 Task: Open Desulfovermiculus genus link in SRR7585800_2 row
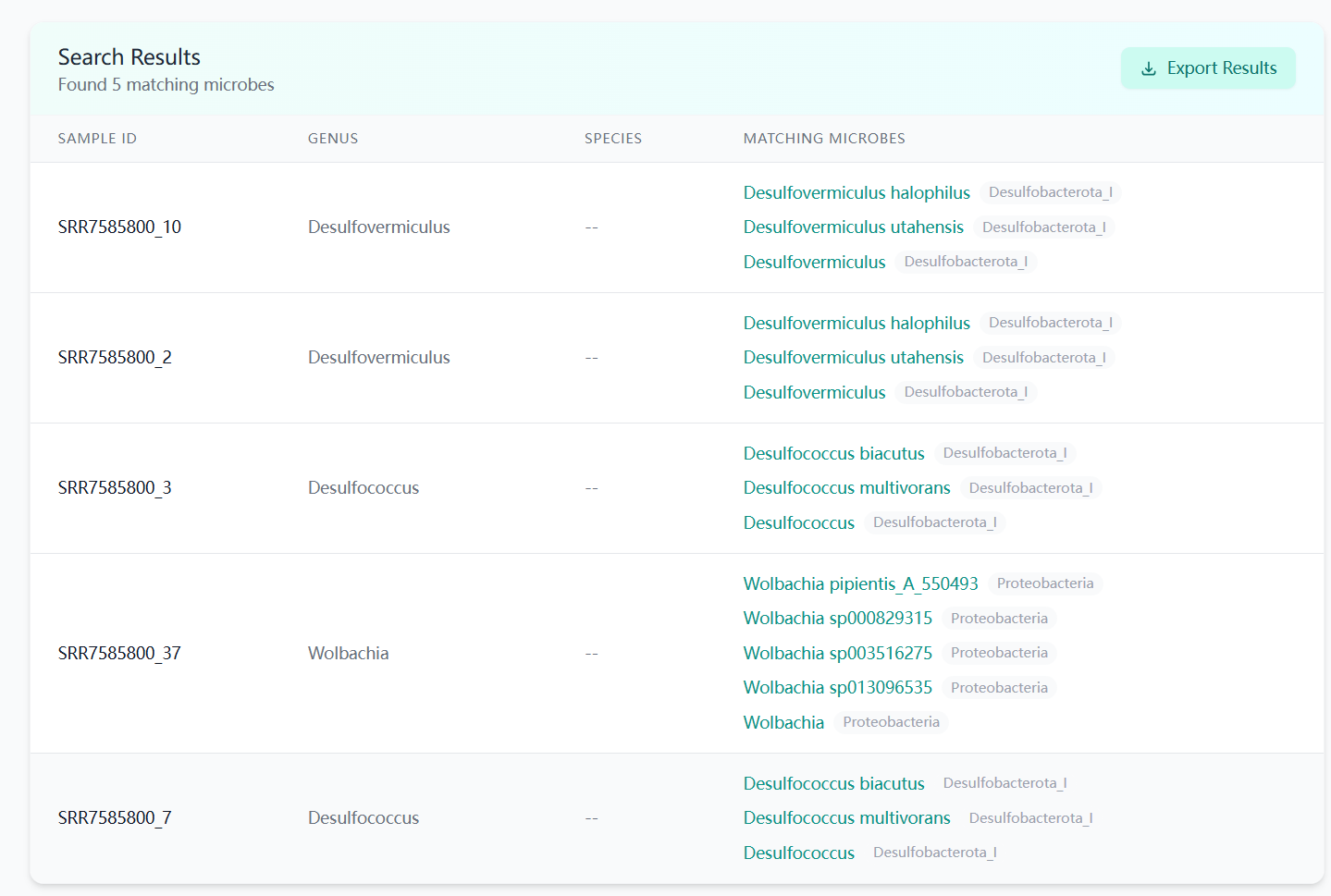(815, 392)
